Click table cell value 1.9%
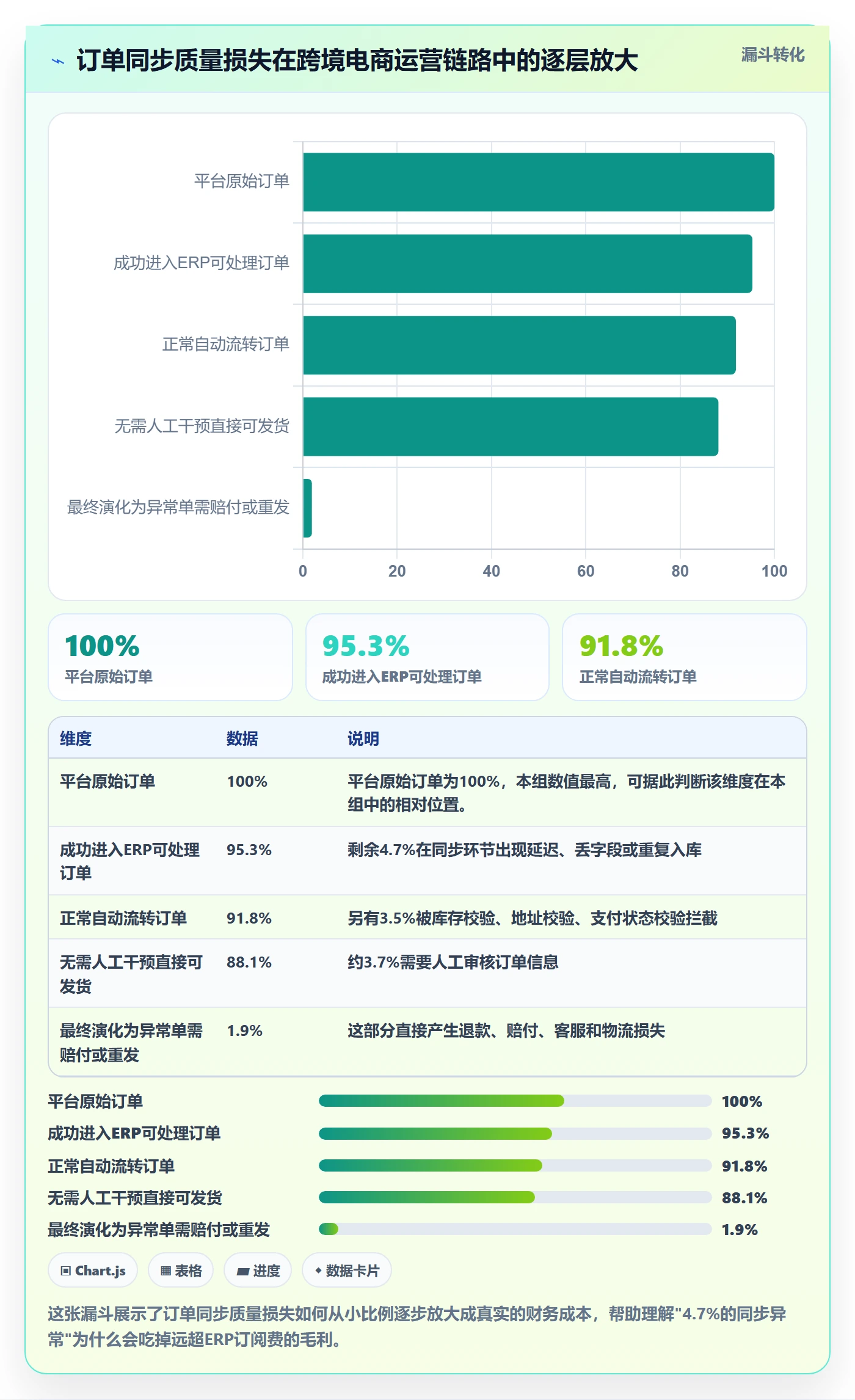The width and height of the screenshot is (855, 1400). click(x=245, y=1030)
